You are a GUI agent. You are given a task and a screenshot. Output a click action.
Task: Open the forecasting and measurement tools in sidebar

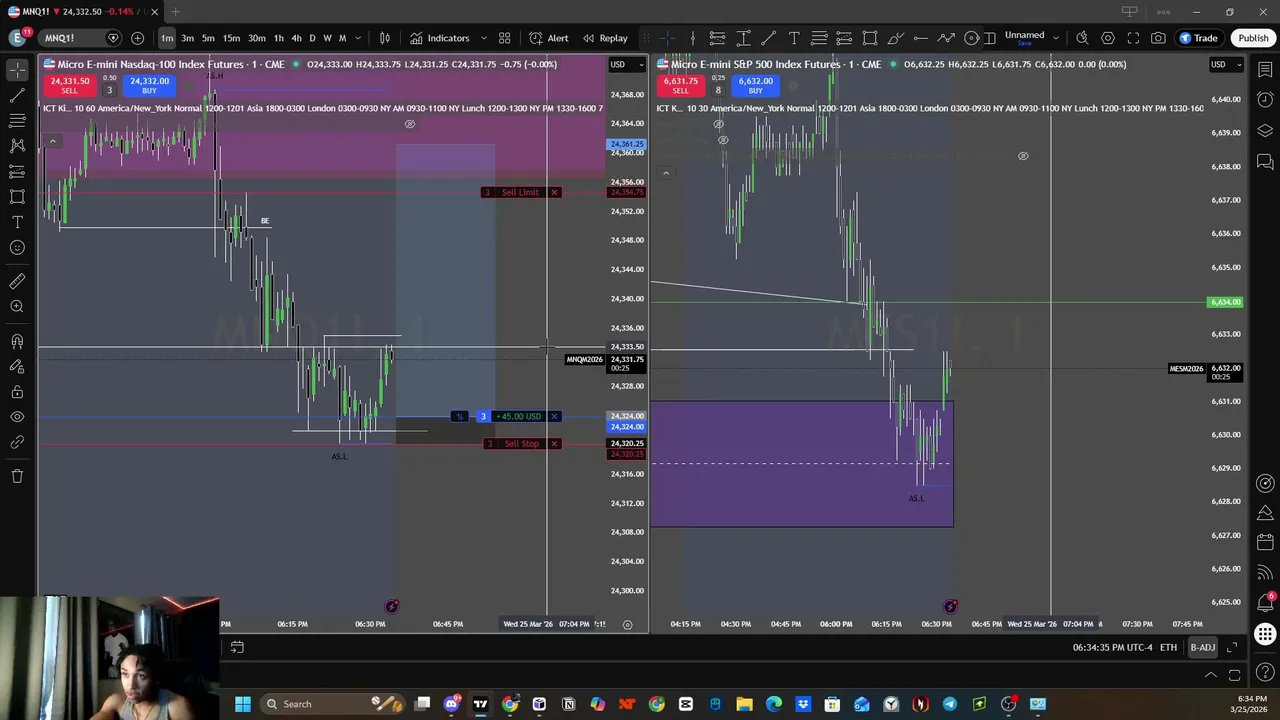pos(17,171)
